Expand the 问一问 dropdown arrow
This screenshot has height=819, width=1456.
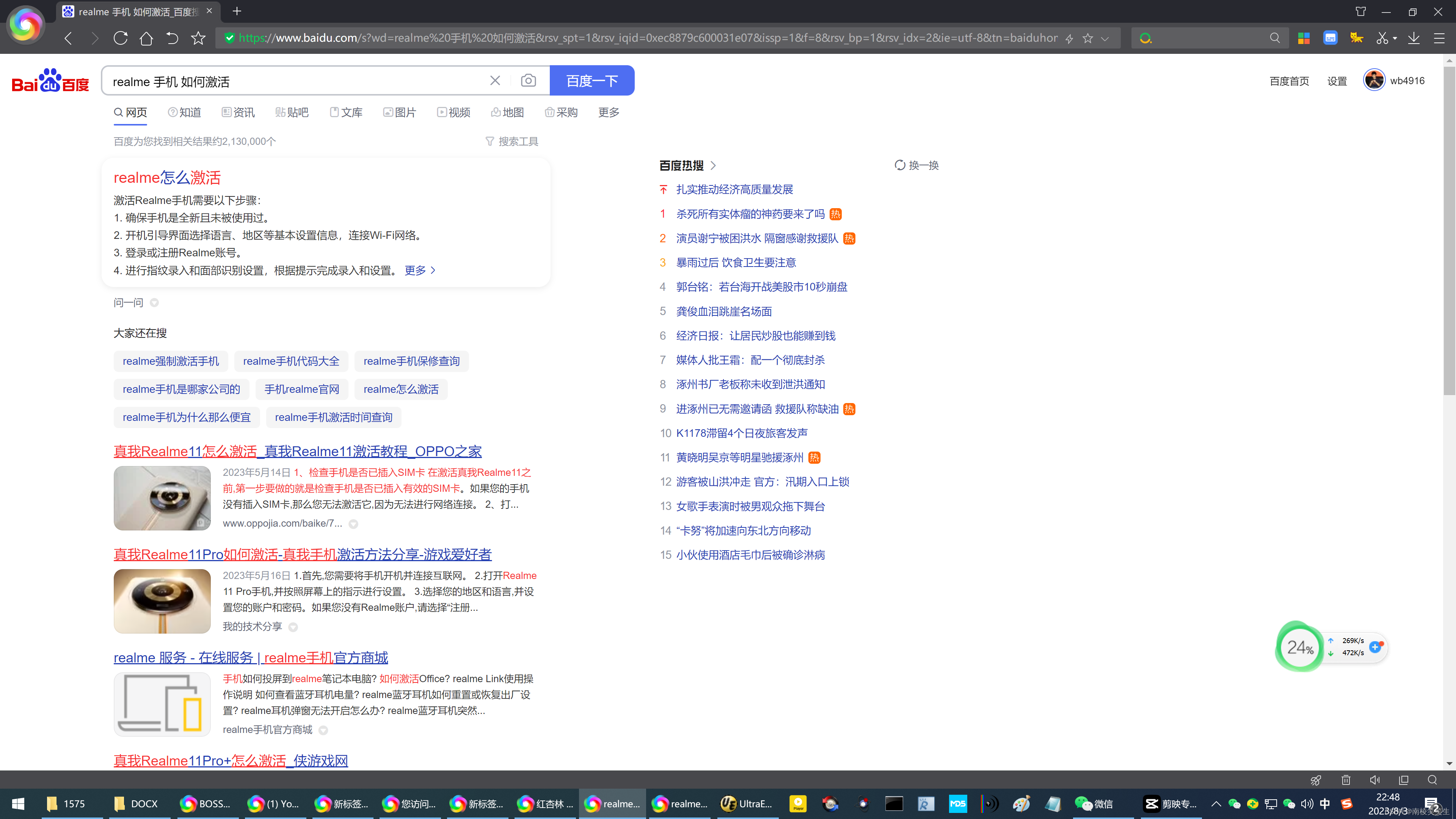[154, 303]
